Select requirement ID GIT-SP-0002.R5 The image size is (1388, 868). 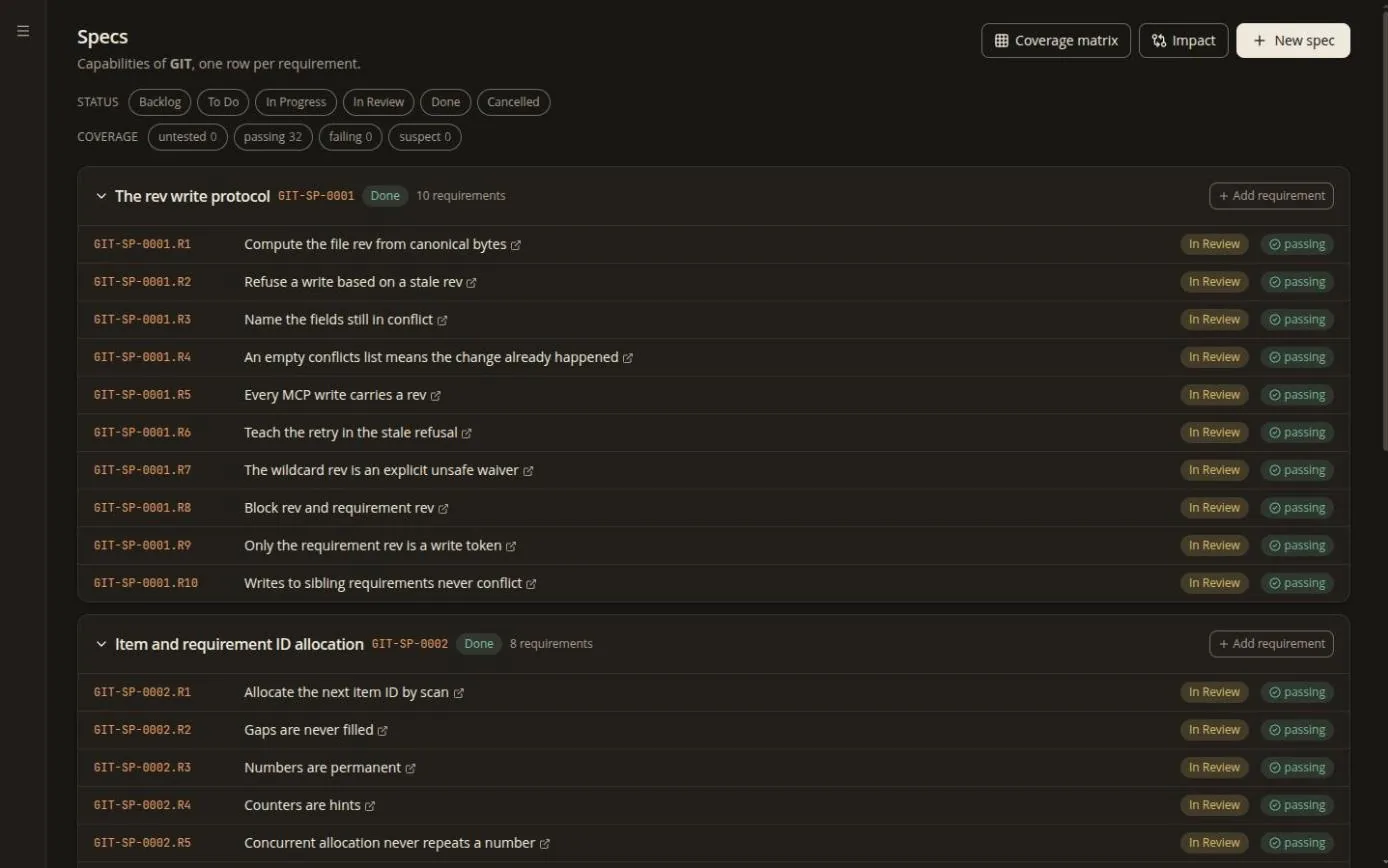142,843
